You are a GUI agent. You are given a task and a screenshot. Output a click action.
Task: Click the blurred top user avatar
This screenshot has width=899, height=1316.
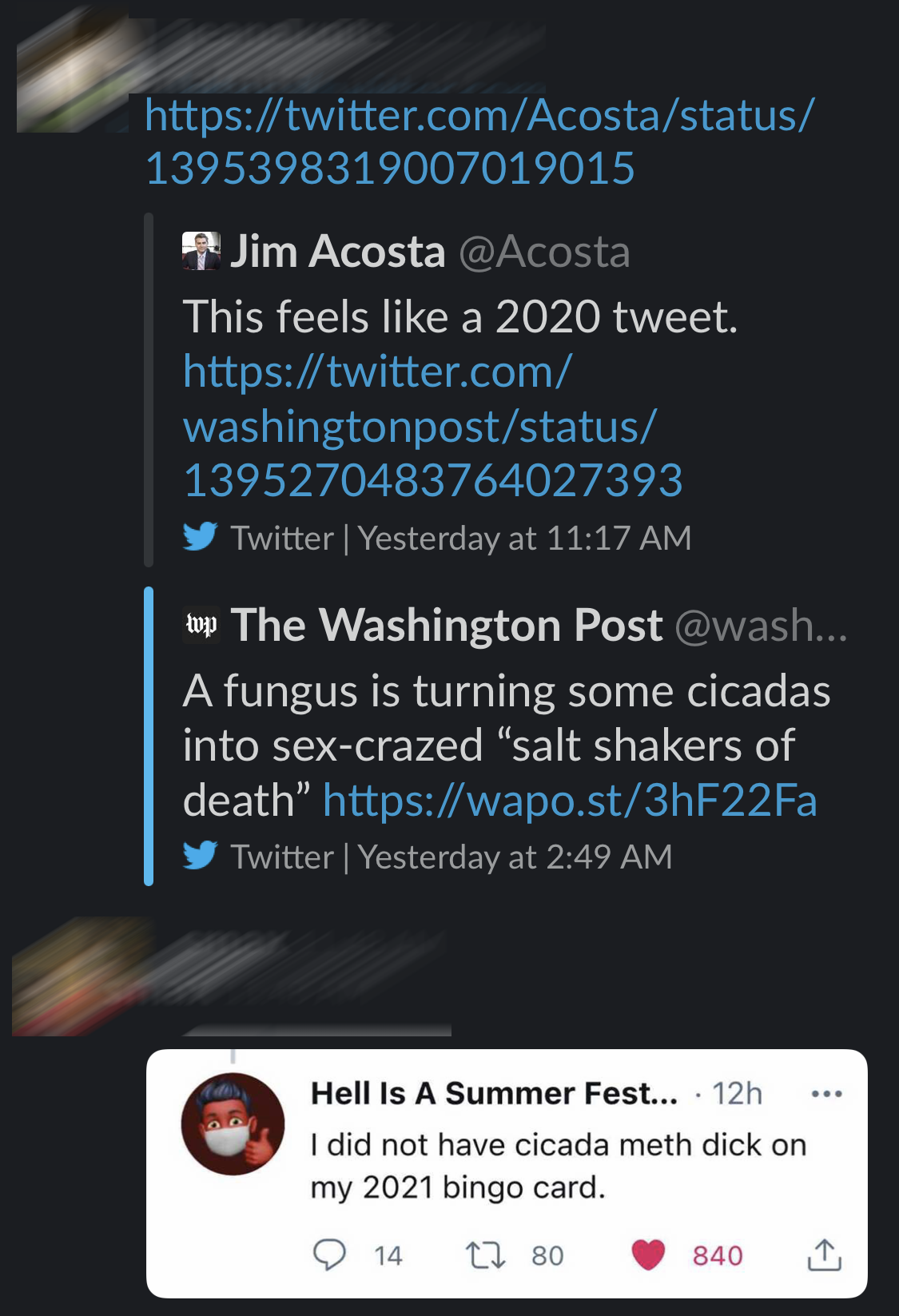point(74,76)
